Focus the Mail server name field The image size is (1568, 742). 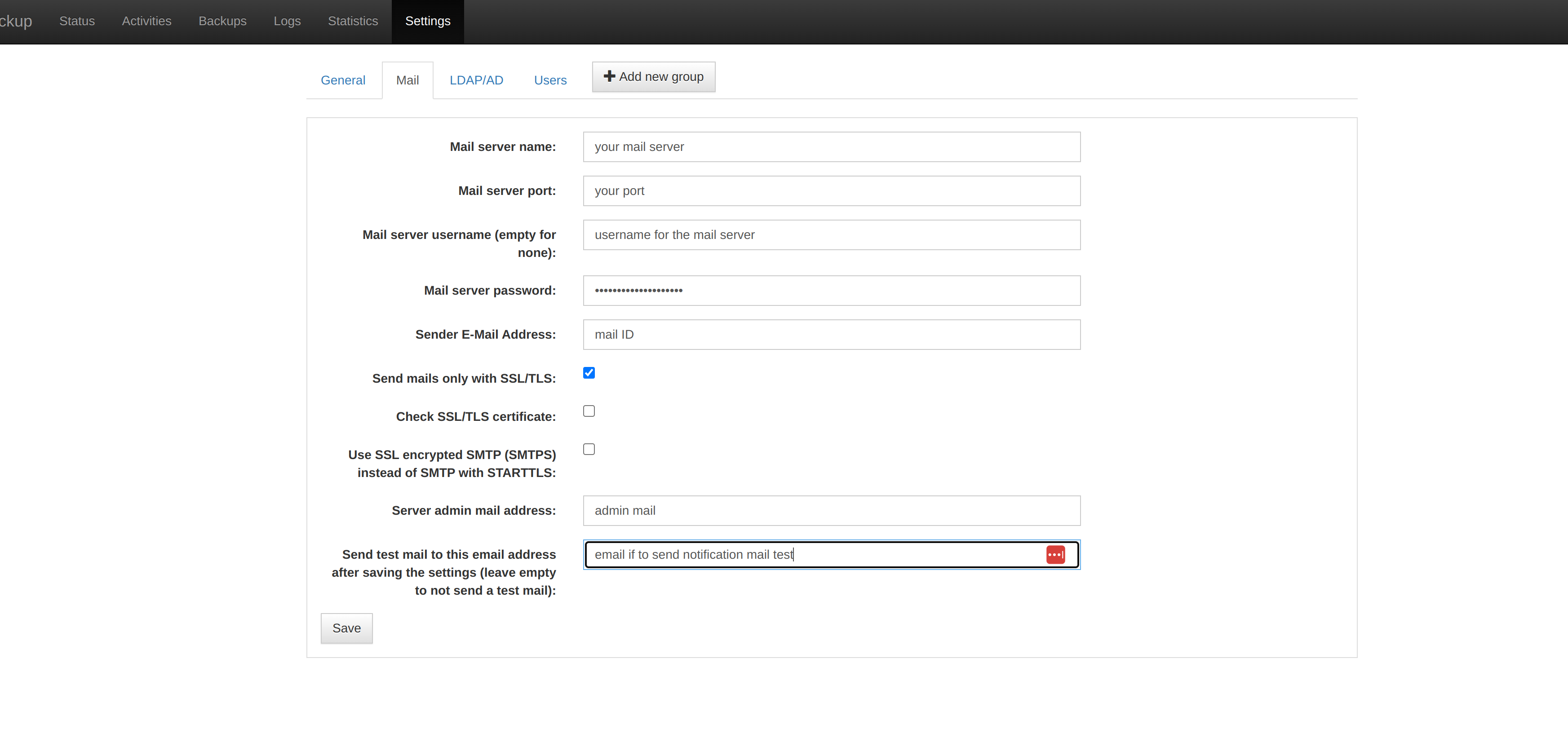click(x=831, y=147)
